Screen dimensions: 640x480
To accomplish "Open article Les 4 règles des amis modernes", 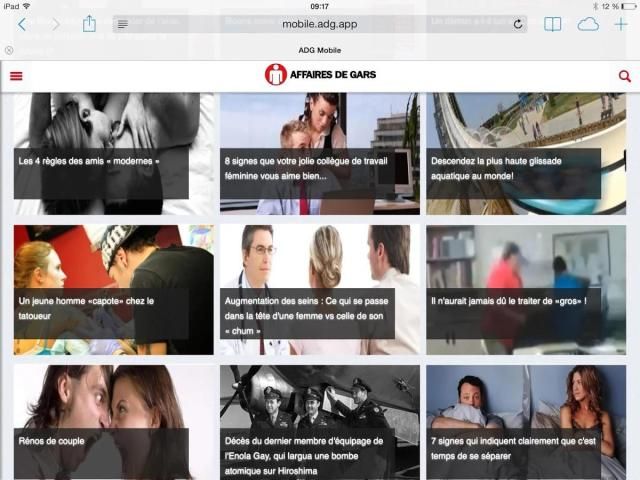I will [113, 153].
